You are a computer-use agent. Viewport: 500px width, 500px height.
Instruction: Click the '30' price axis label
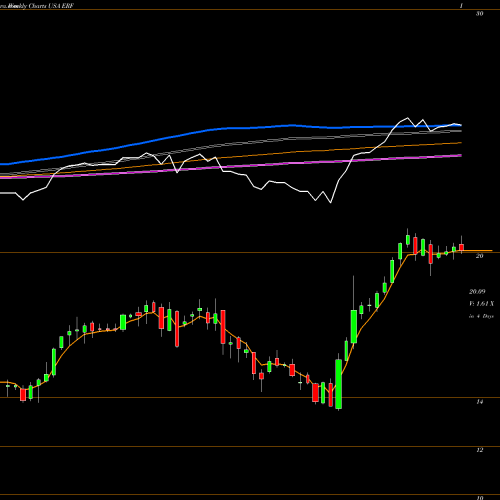(x=479, y=14)
